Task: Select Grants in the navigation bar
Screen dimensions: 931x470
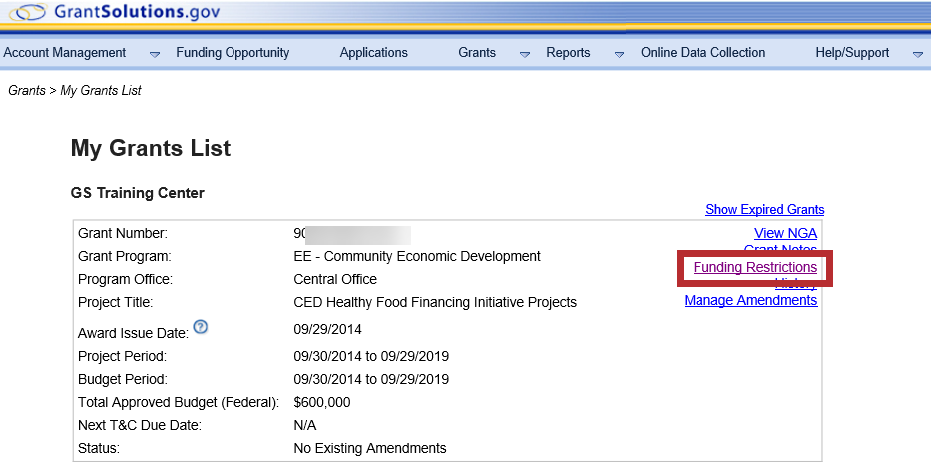Action: (477, 53)
